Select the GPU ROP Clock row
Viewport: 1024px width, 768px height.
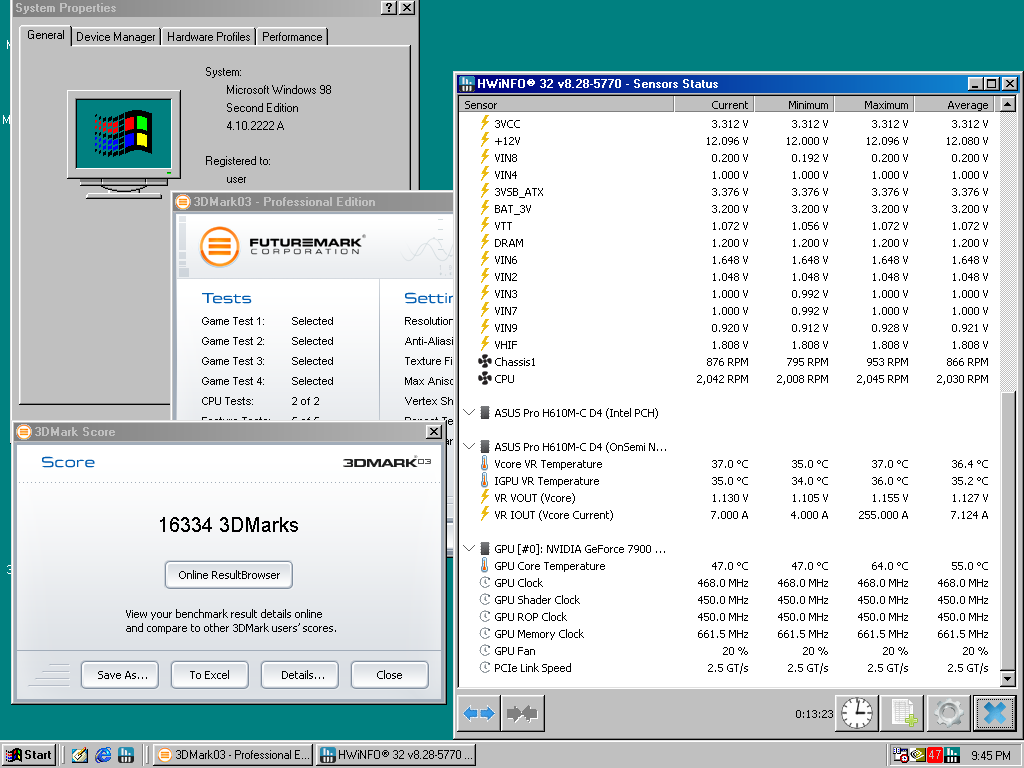[729, 616]
